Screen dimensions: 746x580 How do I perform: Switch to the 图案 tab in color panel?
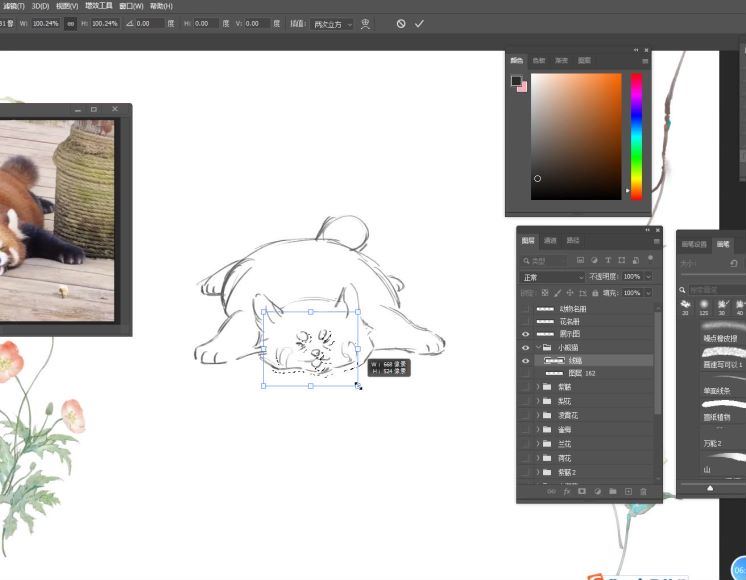pos(584,60)
